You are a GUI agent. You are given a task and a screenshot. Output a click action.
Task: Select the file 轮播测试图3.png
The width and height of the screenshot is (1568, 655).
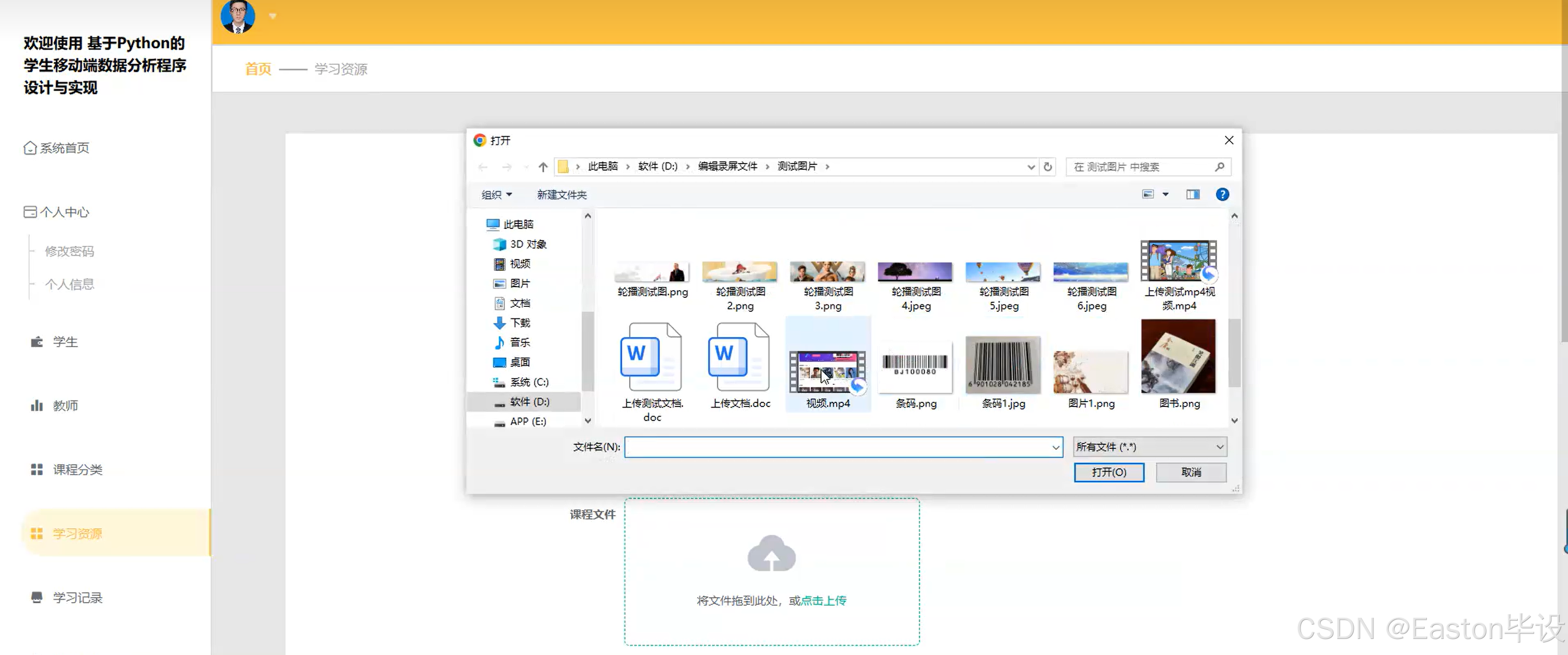(828, 286)
